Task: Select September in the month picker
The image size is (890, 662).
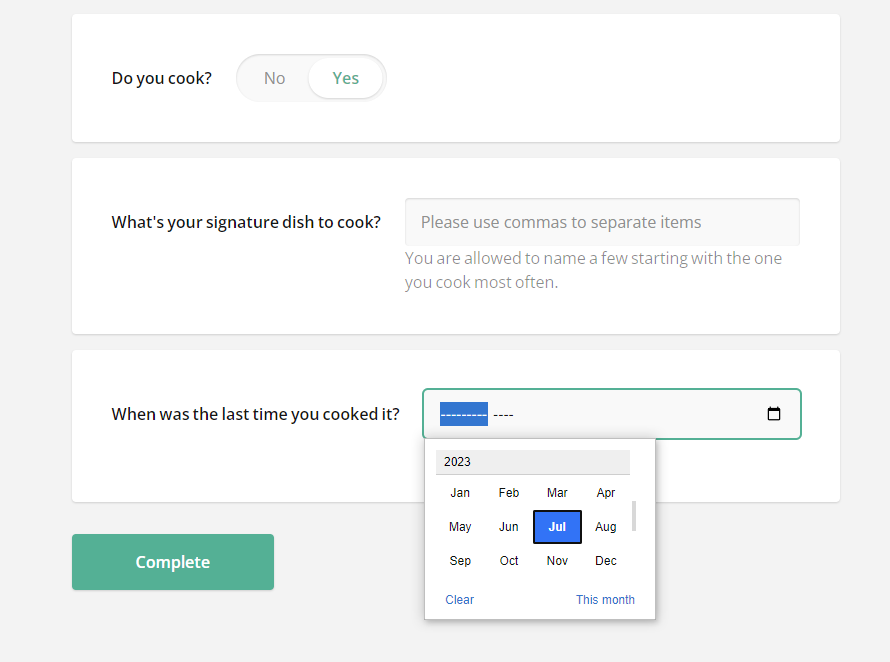Action: click(460, 560)
